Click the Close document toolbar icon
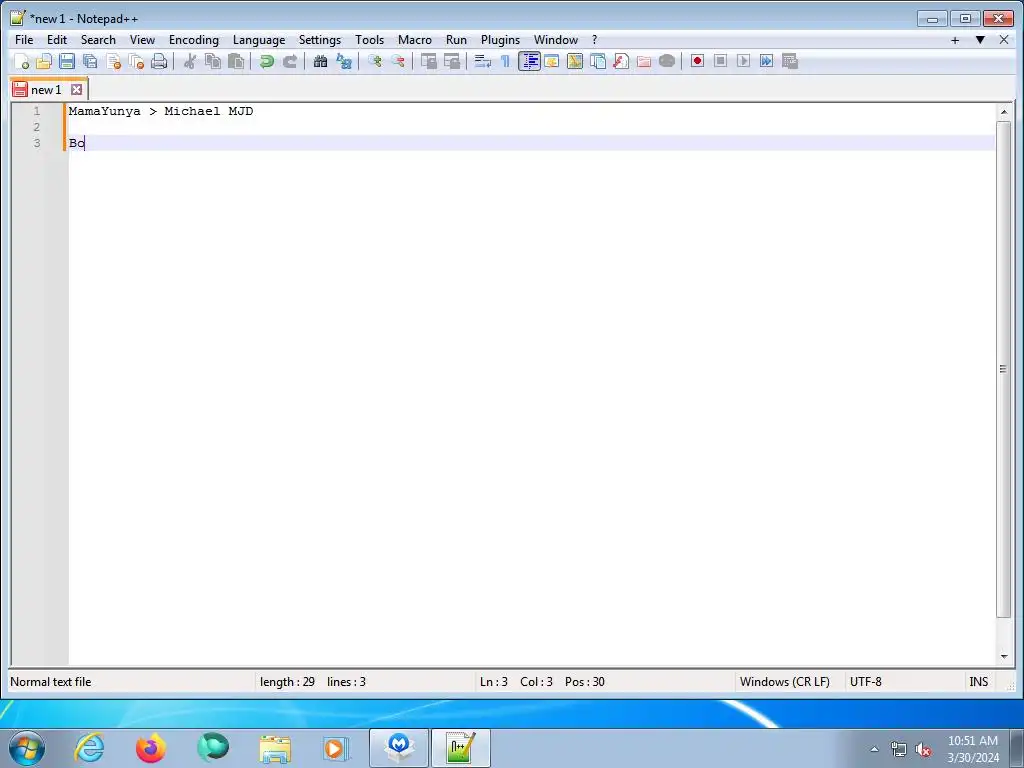 pos(113,61)
